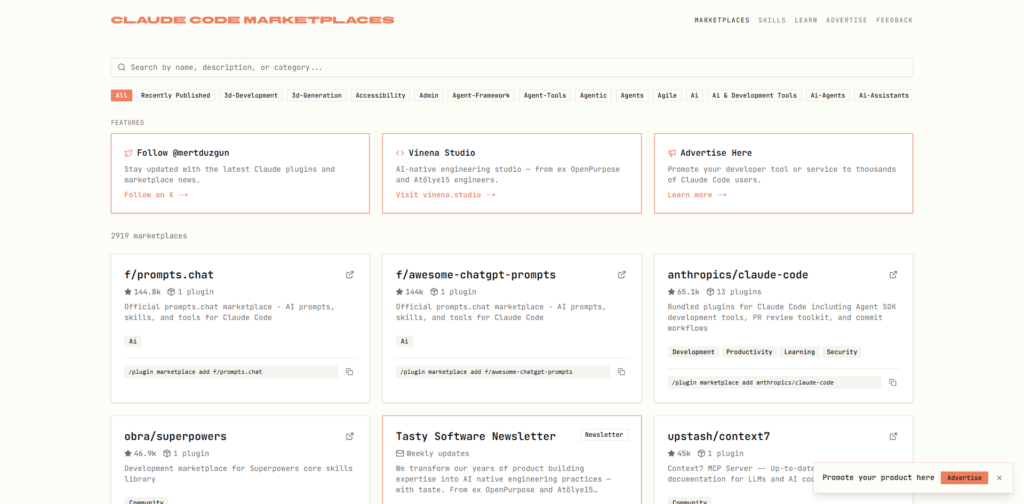1024x504 pixels.
Task: Toggle the Accessibility category filter
Action: 380,96
